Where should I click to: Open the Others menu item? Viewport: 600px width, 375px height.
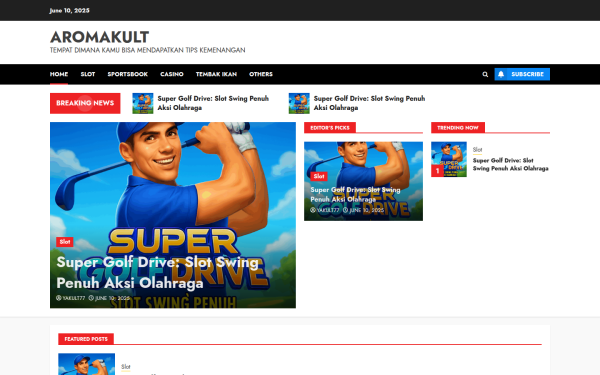click(261, 74)
